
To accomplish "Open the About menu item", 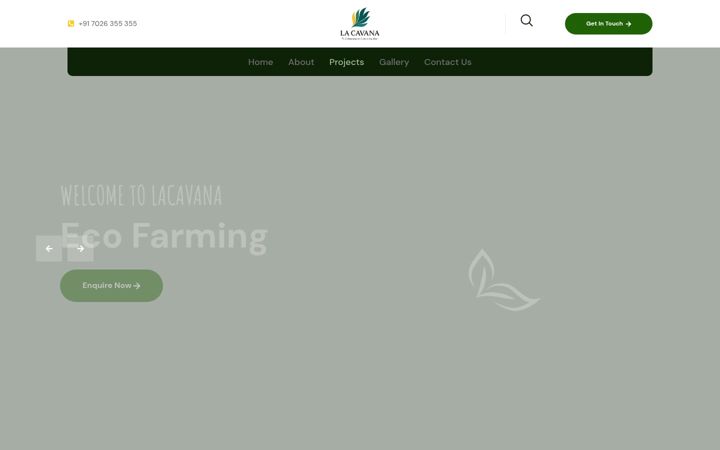I will (x=301, y=62).
